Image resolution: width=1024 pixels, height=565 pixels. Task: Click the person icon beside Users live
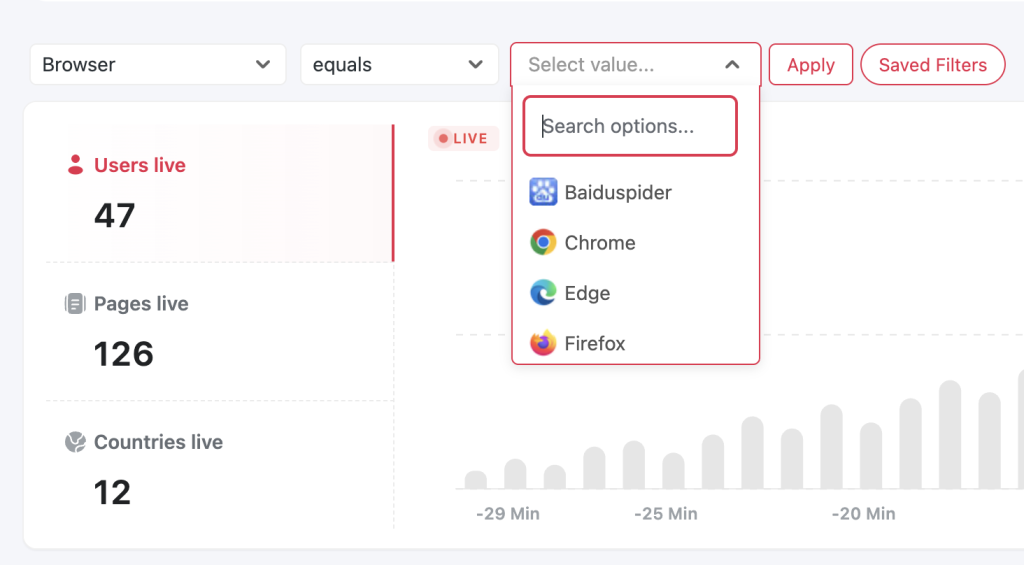coord(75,165)
